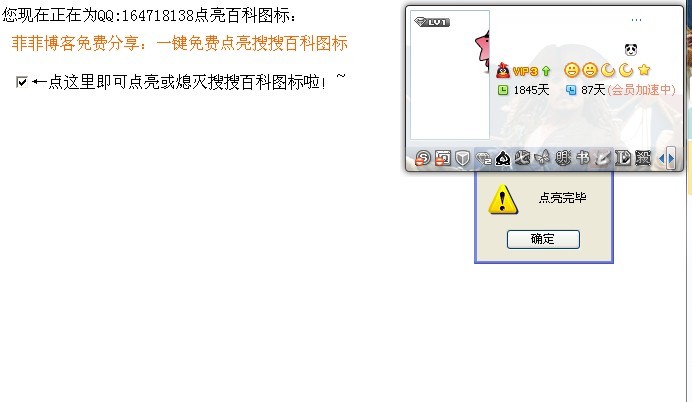Open the three-dots more menu
This screenshot has width=692, height=402.
tap(636, 20)
